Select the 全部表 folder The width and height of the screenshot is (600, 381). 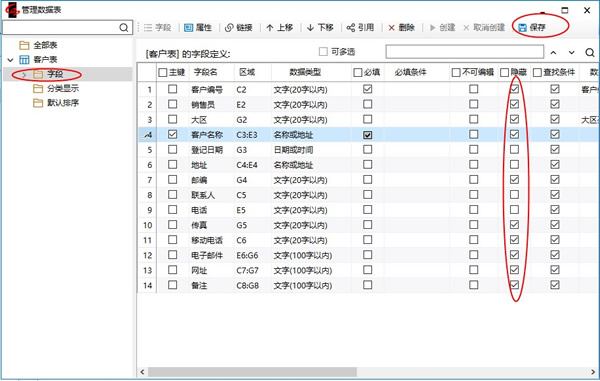tap(38, 45)
